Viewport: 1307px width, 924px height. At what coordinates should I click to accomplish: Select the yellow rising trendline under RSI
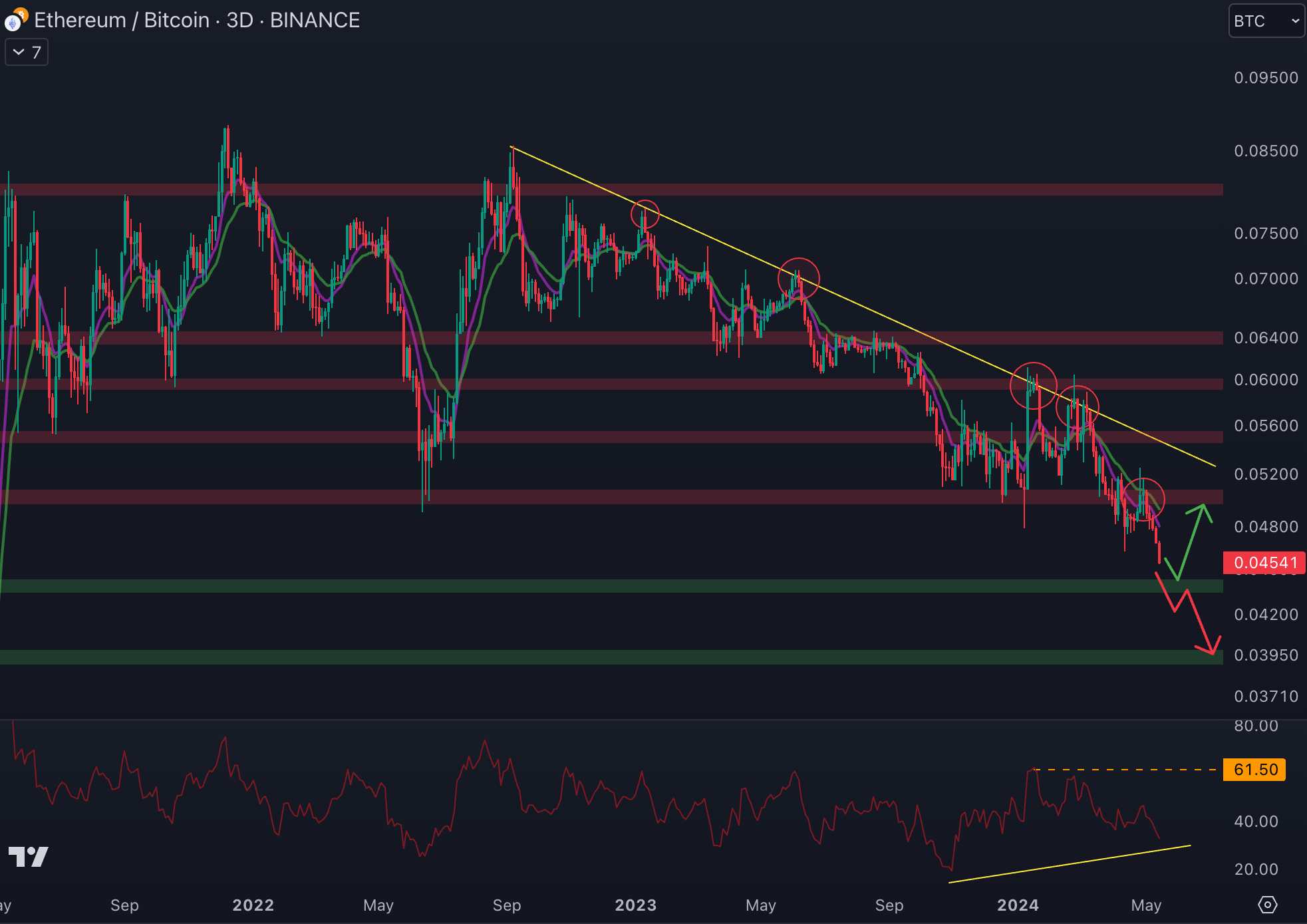pos(1064,864)
